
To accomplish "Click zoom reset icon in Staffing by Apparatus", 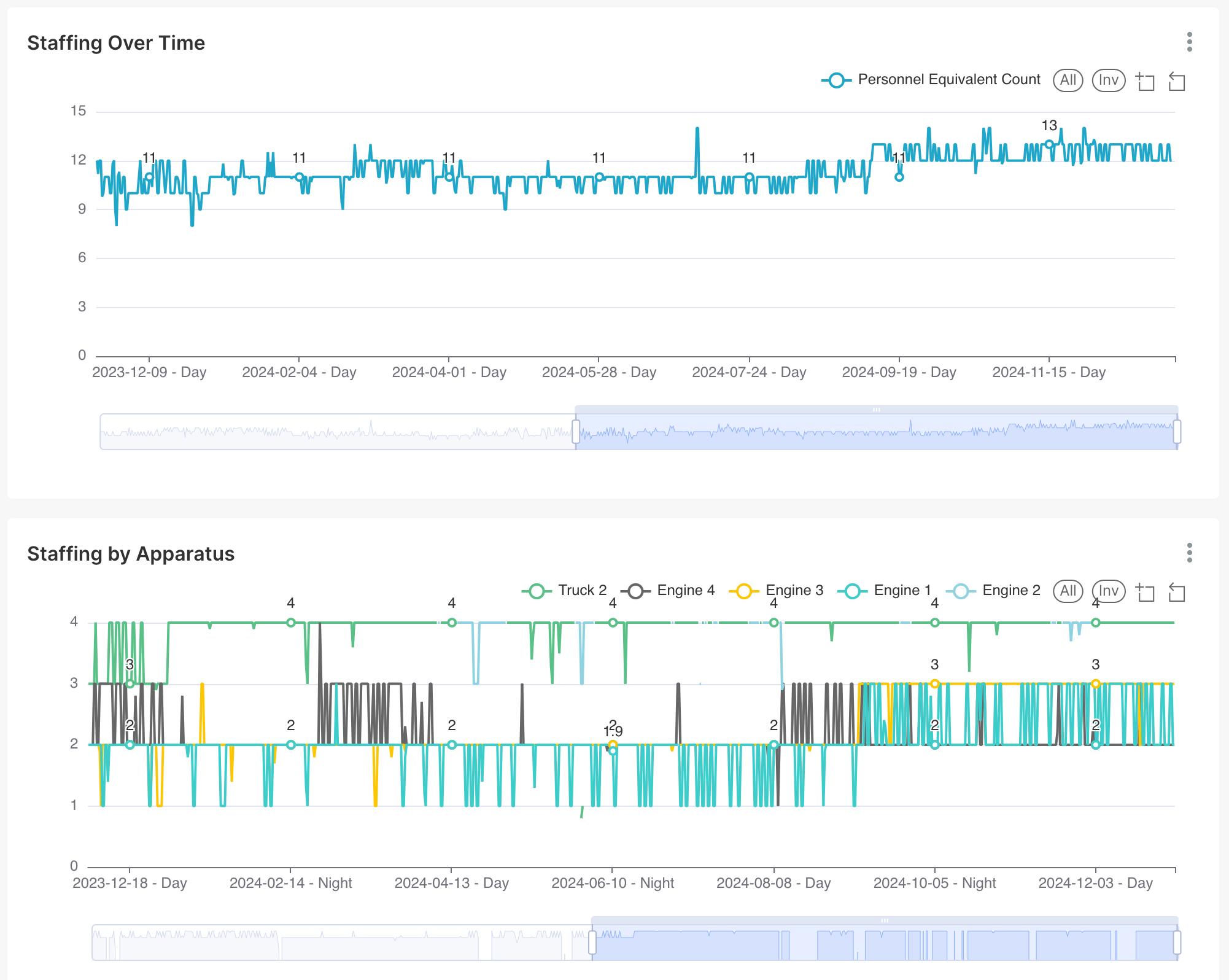I will pyautogui.click(x=1176, y=592).
